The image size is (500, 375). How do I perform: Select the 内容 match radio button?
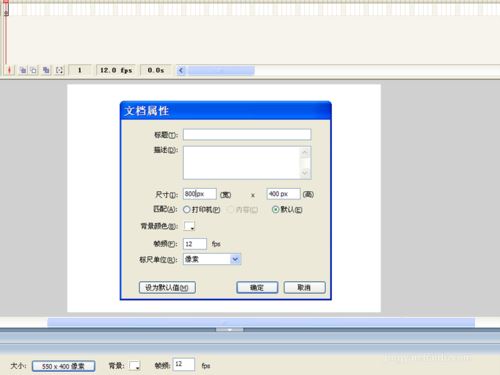coord(230,210)
